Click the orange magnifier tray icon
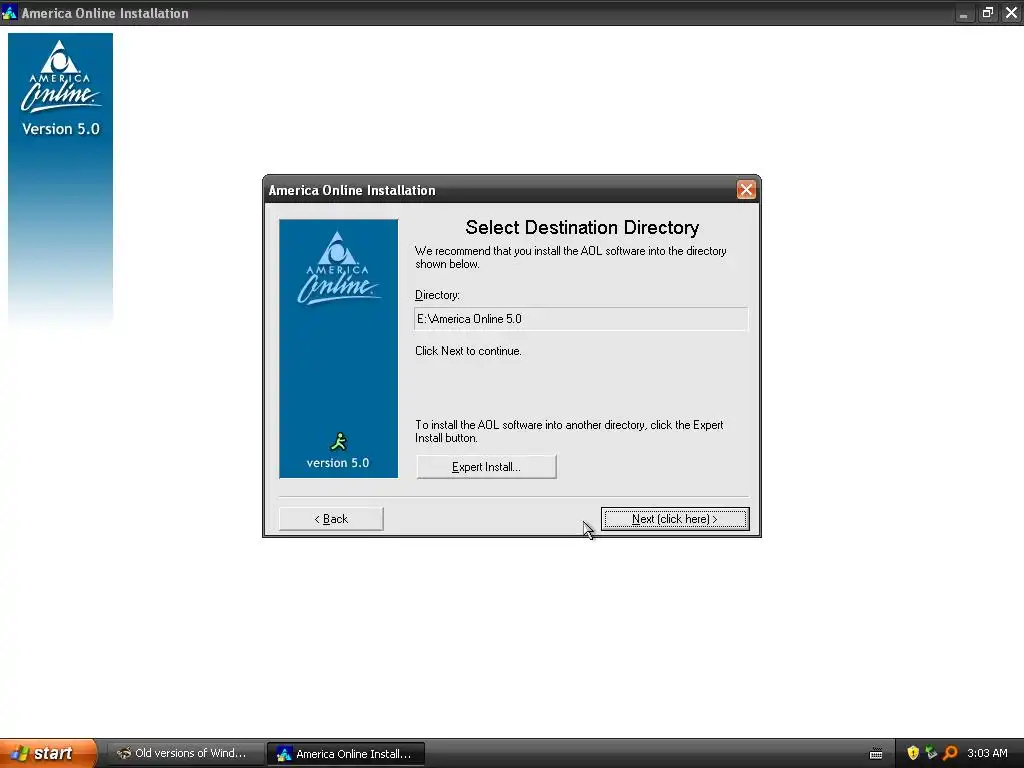 [x=950, y=753]
